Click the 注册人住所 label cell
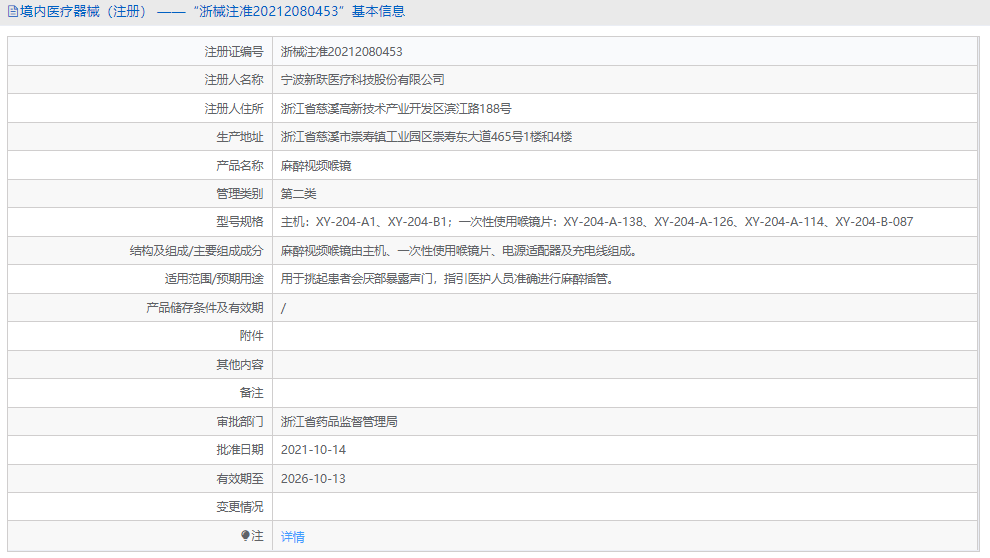 (x=140, y=109)
